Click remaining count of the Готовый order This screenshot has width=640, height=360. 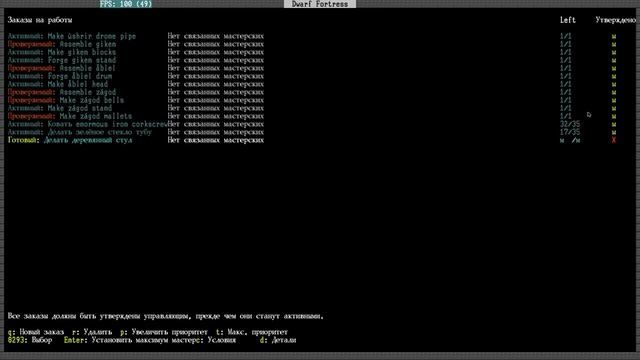tap(569, 140)
